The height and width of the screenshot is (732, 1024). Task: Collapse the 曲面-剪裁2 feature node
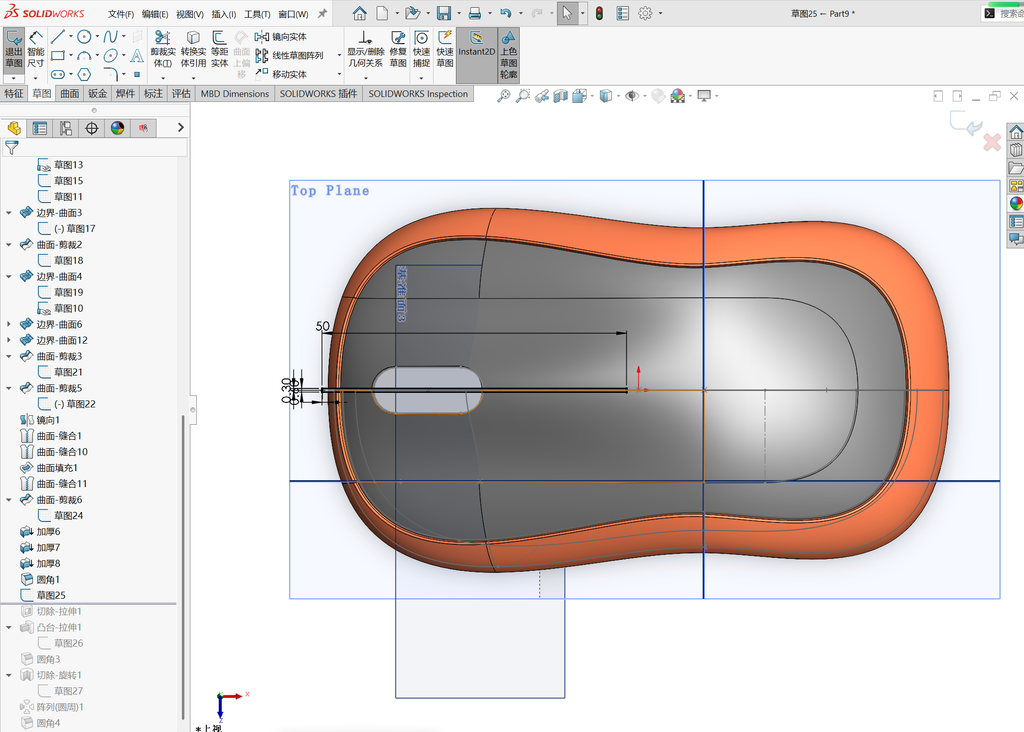tap(8, 245)
